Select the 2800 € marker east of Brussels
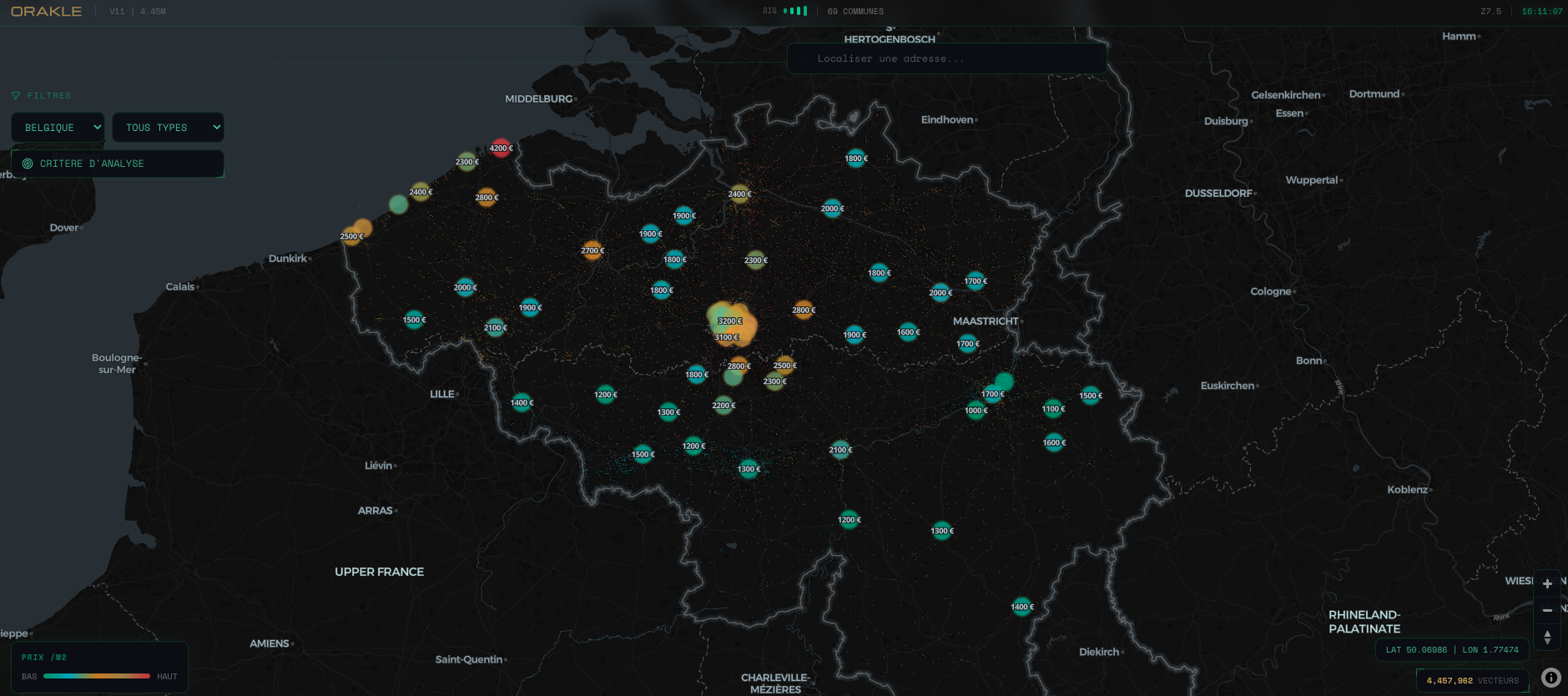Viewport: 1568px width, 696px height. click(804, 310)
